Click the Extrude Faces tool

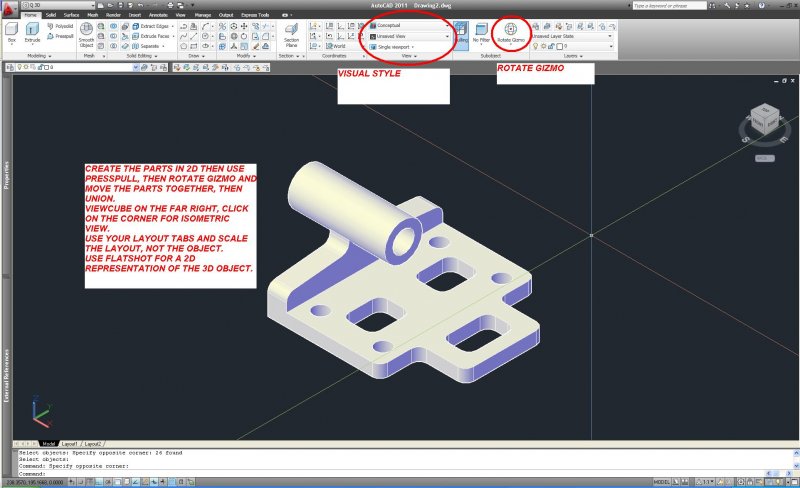[151, 36]
